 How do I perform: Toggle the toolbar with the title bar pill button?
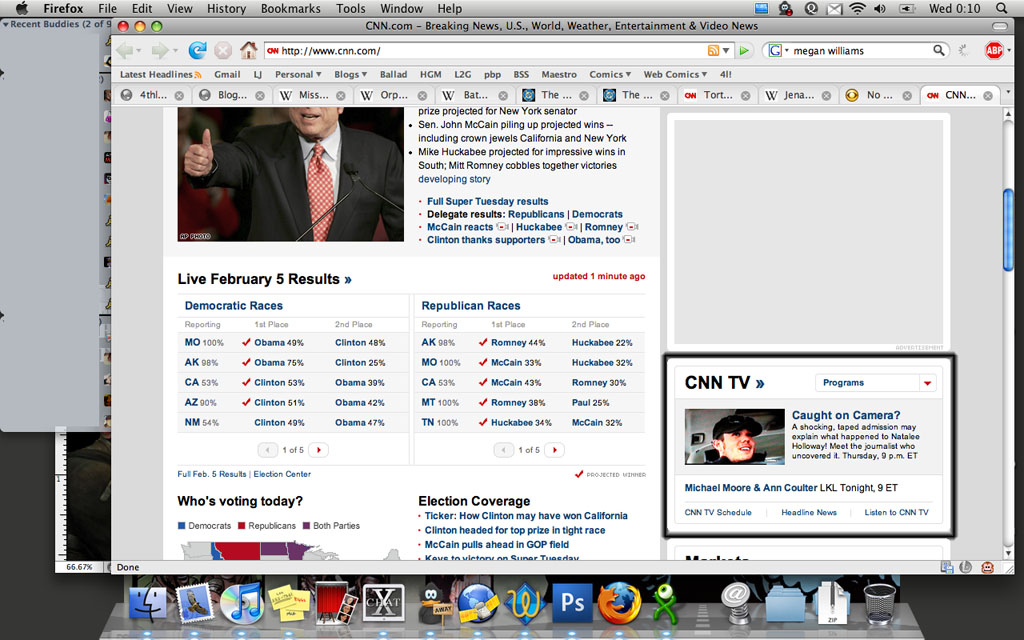click(x=999, y=26)
